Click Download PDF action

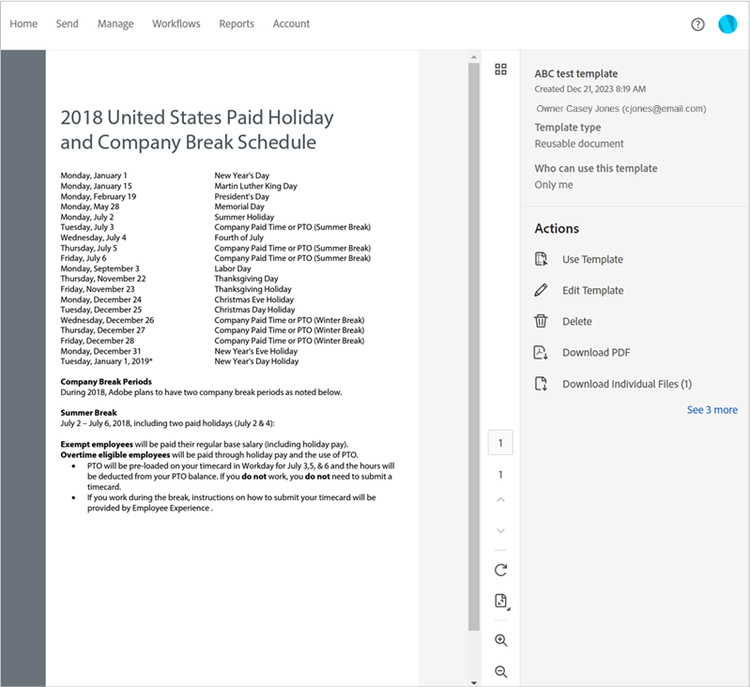point(595,353)
